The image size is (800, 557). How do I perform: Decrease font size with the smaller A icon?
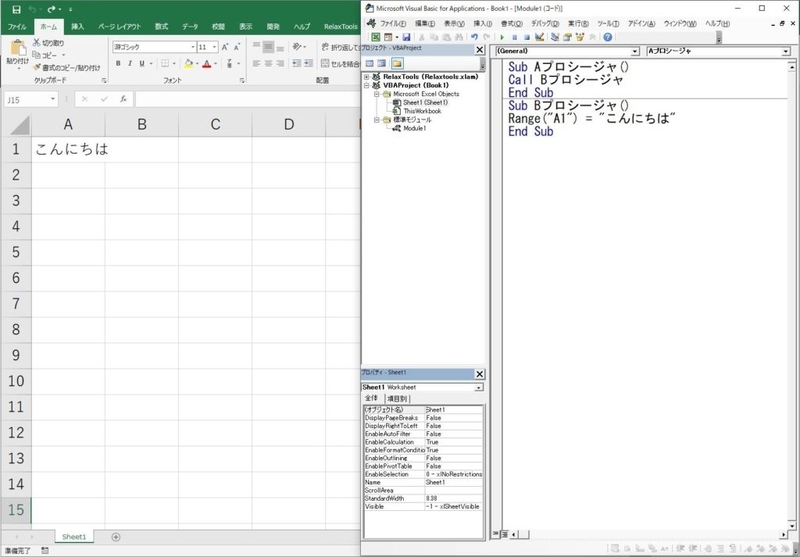(237, 47)
